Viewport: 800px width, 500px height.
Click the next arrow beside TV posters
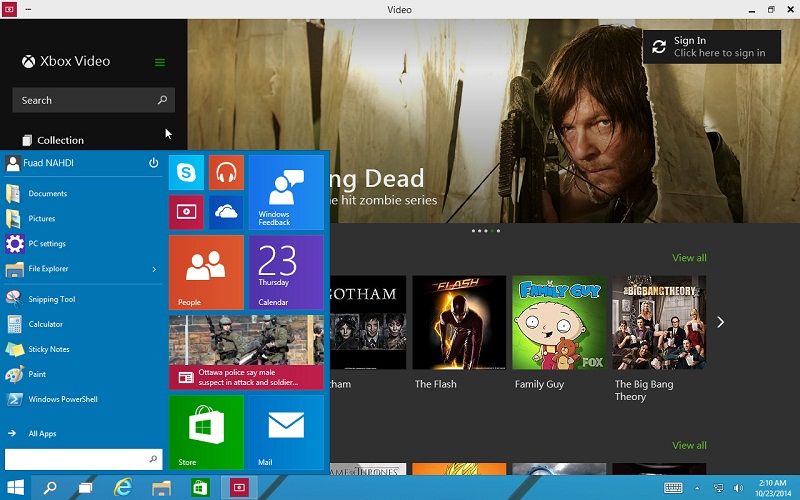pos(720,322)
